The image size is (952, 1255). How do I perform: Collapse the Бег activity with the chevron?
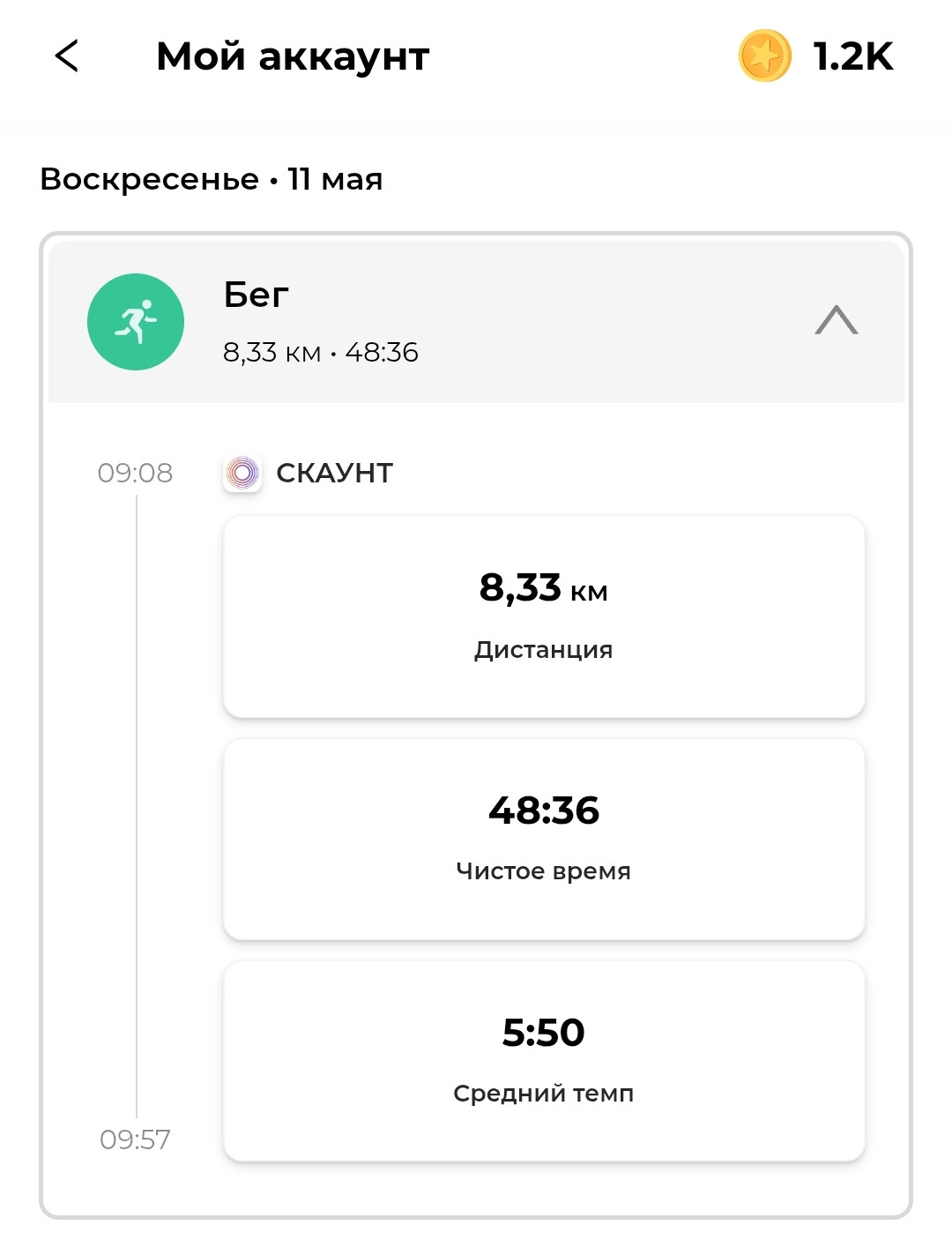837,320
